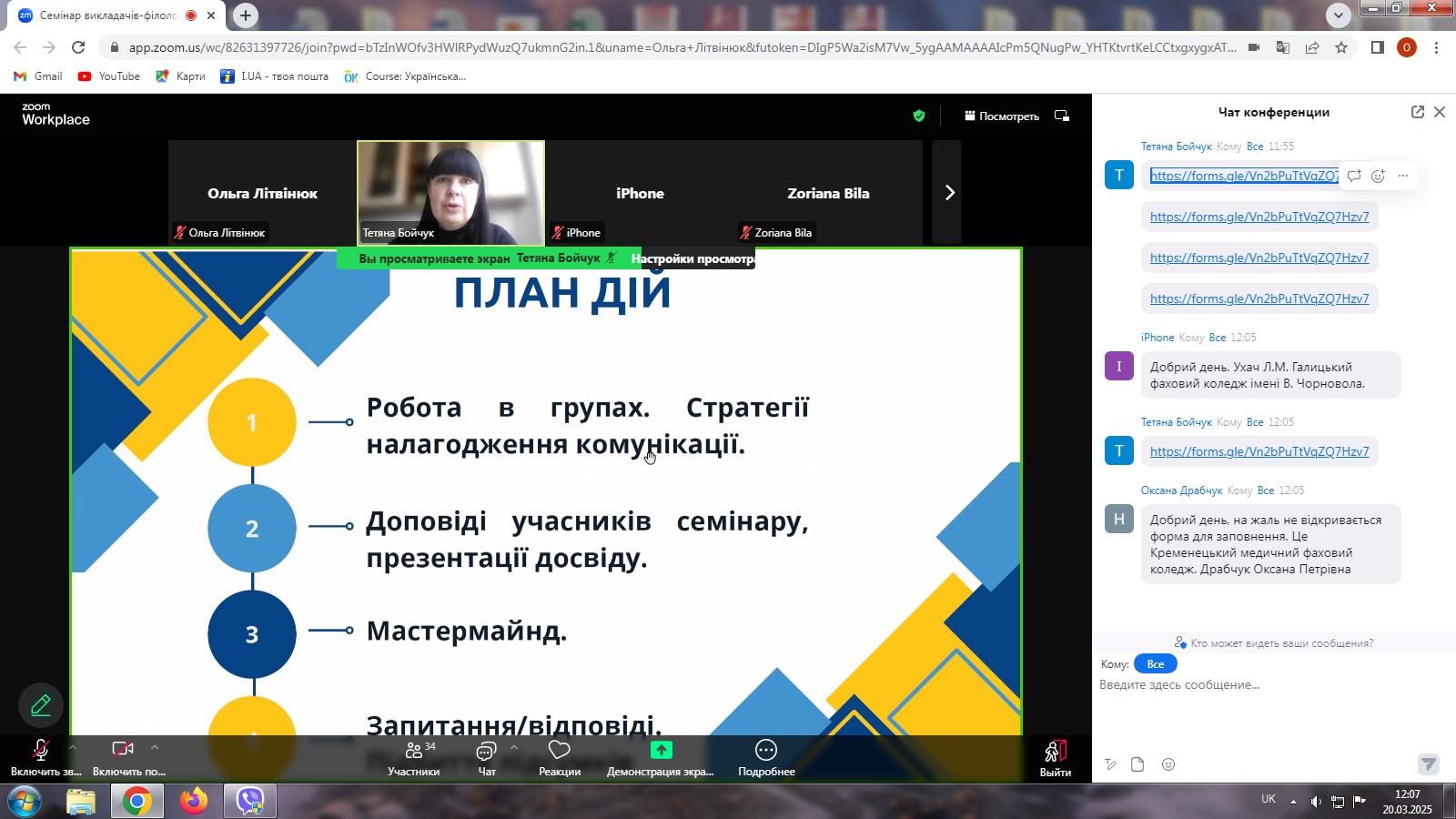Open the 'Подробнее' more options menu
This screenshot has height=819, width=1456.
[766, 750]
